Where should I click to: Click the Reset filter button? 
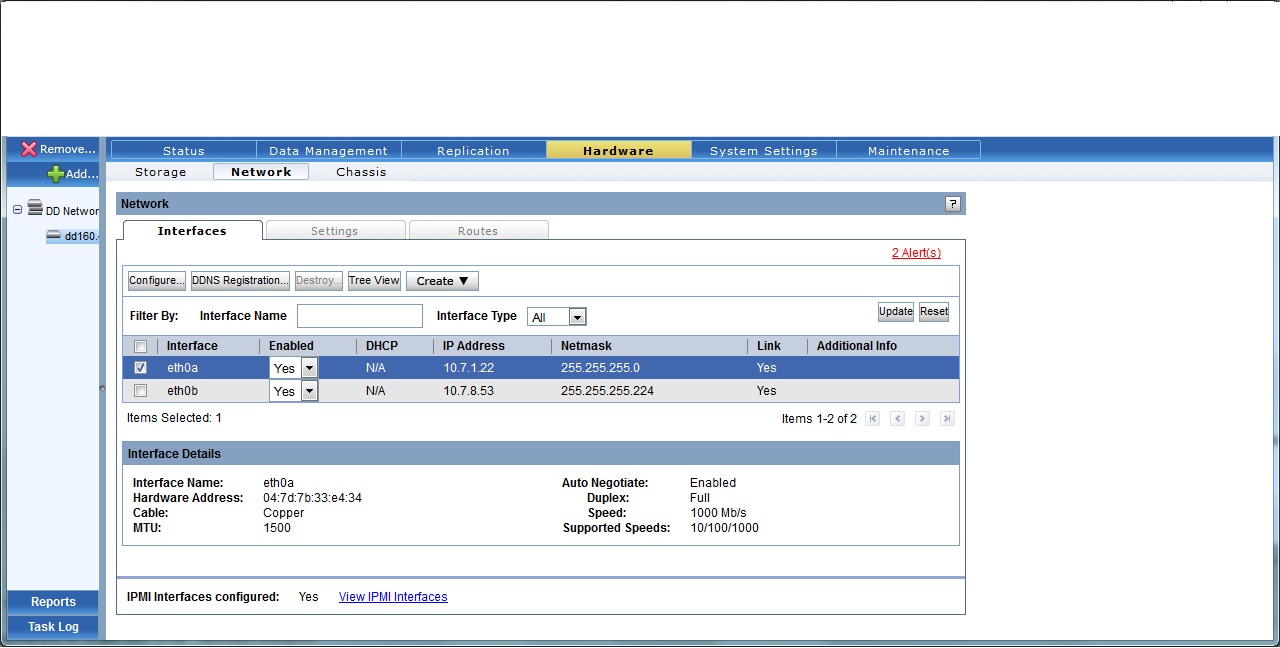pos(934,312)
